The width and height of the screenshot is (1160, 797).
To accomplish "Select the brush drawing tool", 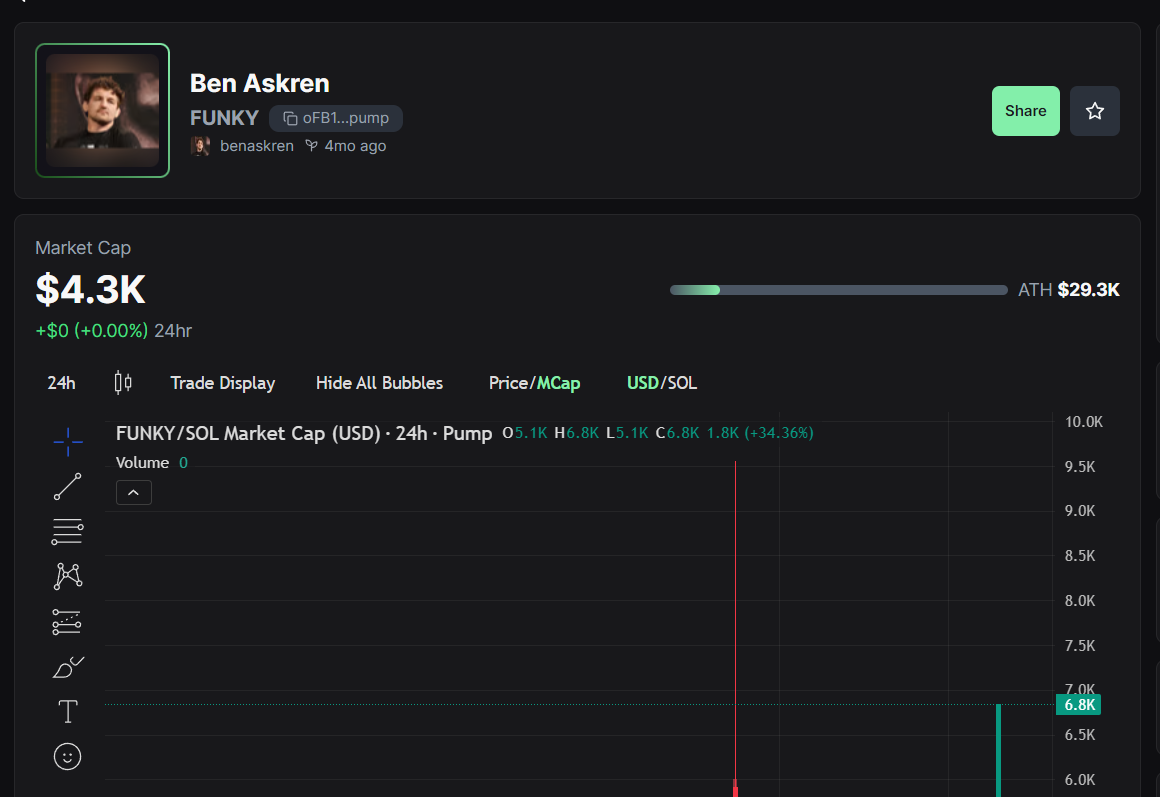I will (x=68, y=667).
